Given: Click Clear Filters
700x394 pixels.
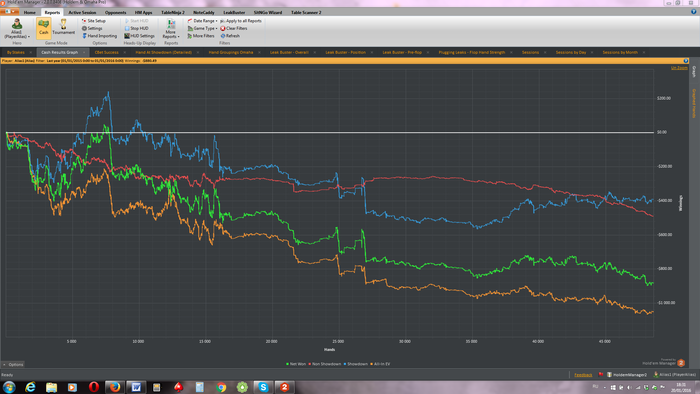Looking at the screenshot, I should [x=233, y=28].
